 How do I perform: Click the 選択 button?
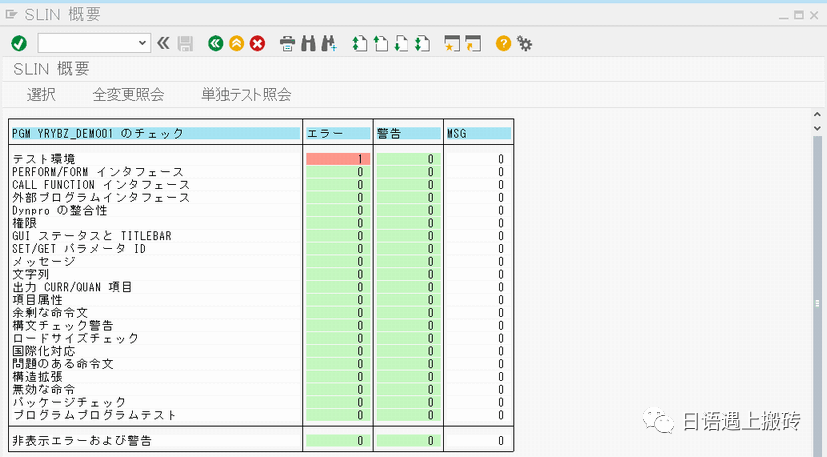pyautogui.click(x=41, y=94)
